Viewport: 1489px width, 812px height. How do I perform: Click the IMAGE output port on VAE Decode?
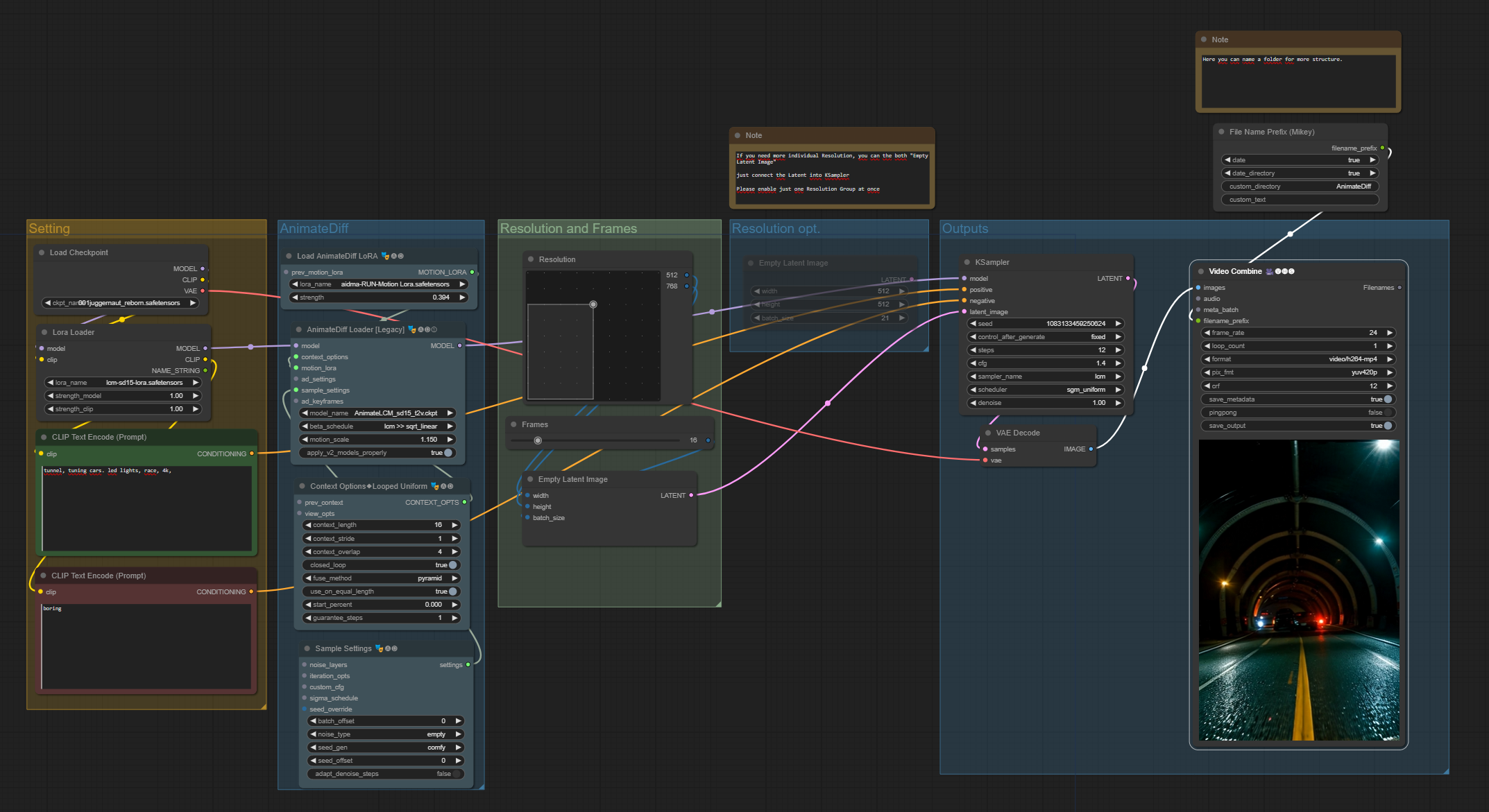(x=1091, y=449)
